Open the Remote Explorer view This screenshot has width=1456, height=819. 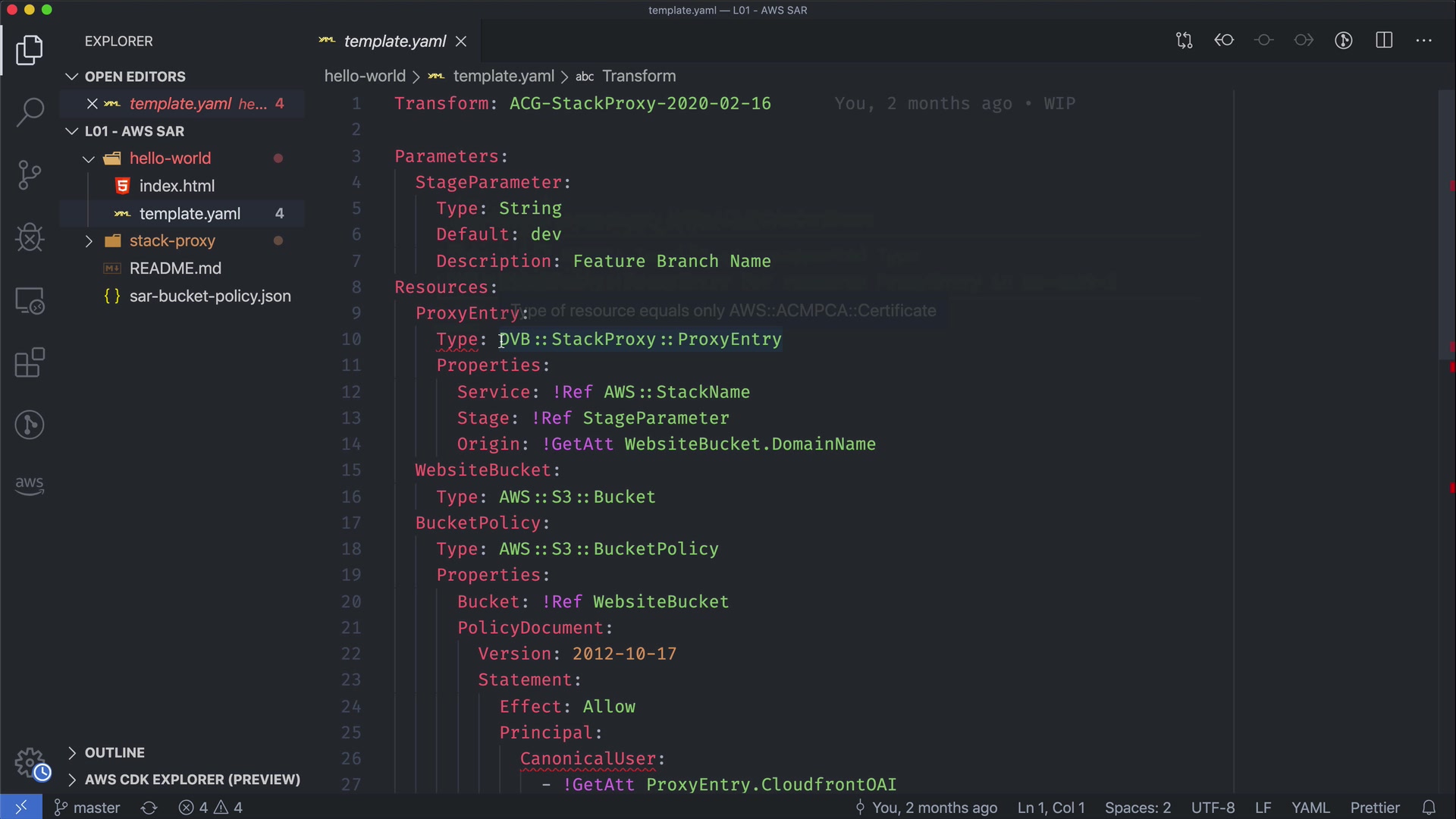30,300
